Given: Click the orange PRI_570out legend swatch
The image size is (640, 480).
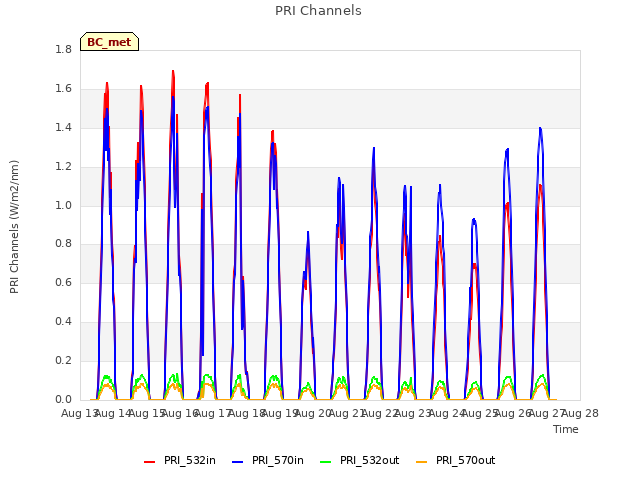Looking at the screenshot, I should click(x=421, y=462).
